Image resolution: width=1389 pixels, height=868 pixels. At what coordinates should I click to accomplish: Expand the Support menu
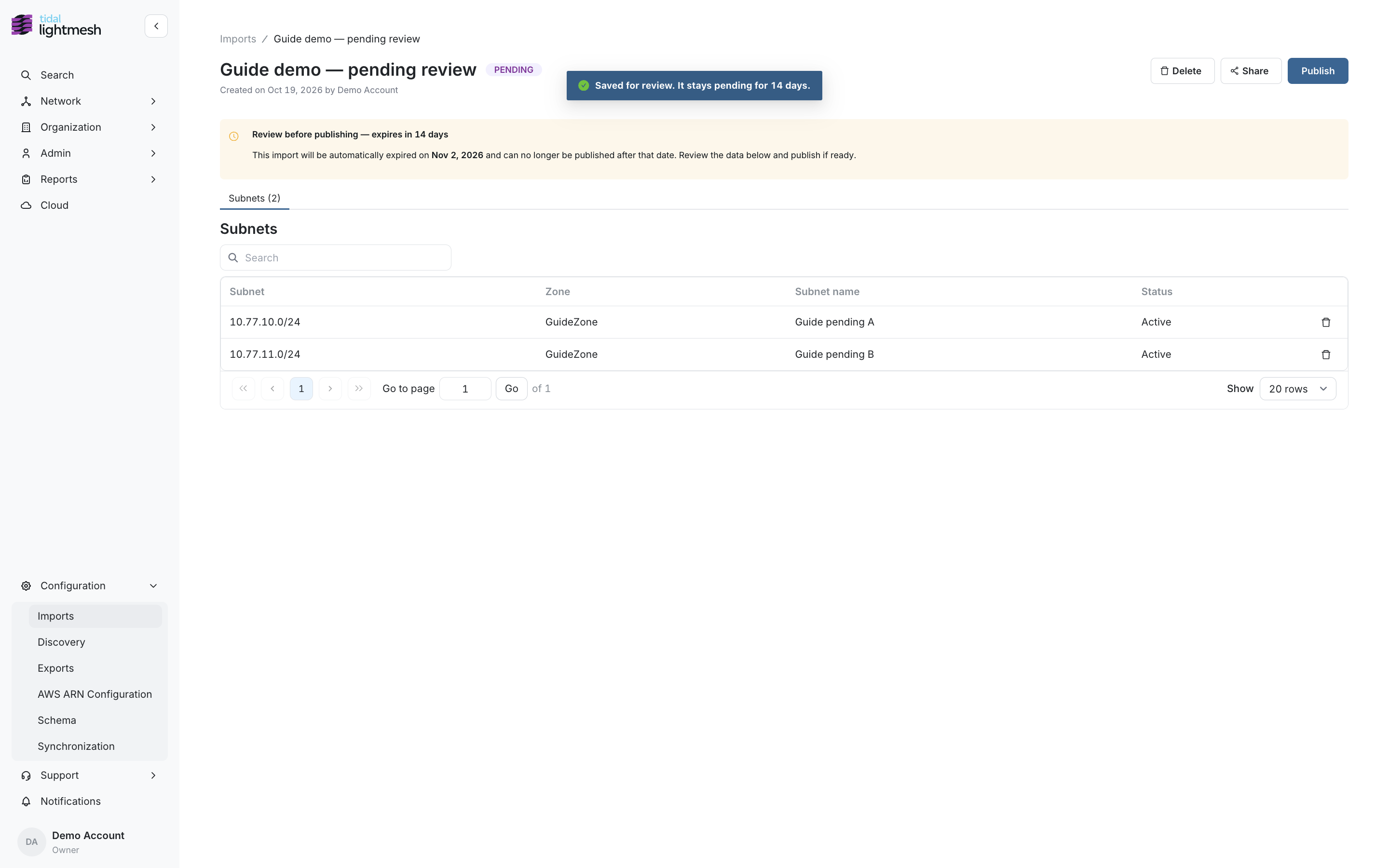coord(89,775)
